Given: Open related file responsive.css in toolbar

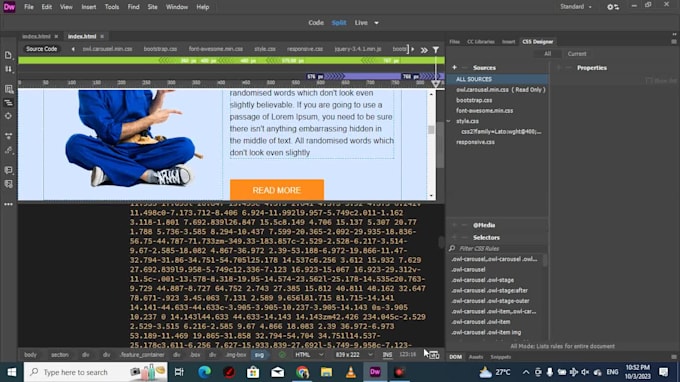Looking at the screenshot, I should point(305,49).
